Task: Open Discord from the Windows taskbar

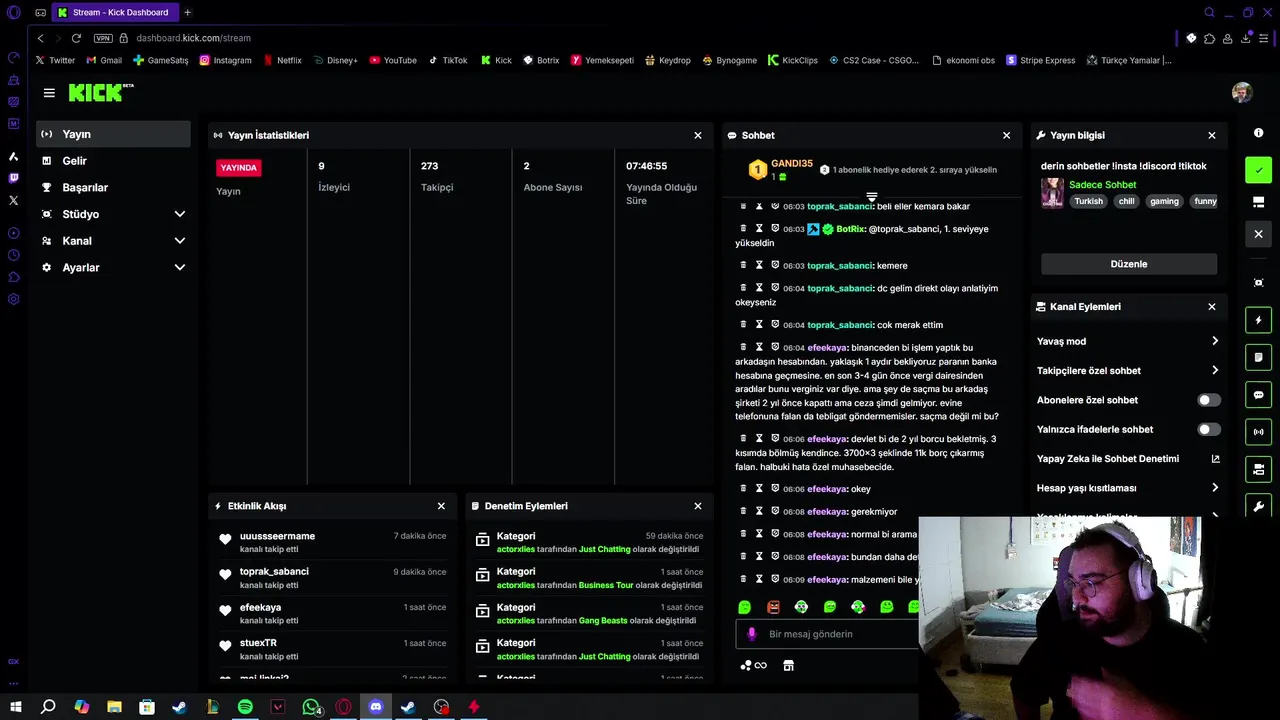Action: [x=376, y=707]
